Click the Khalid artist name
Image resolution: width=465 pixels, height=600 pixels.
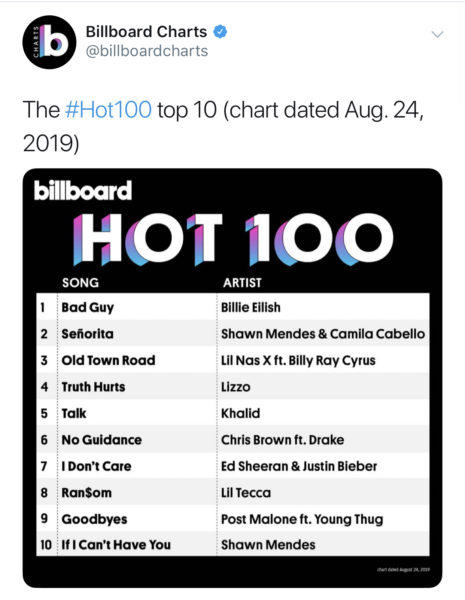[x=240, y=413]
